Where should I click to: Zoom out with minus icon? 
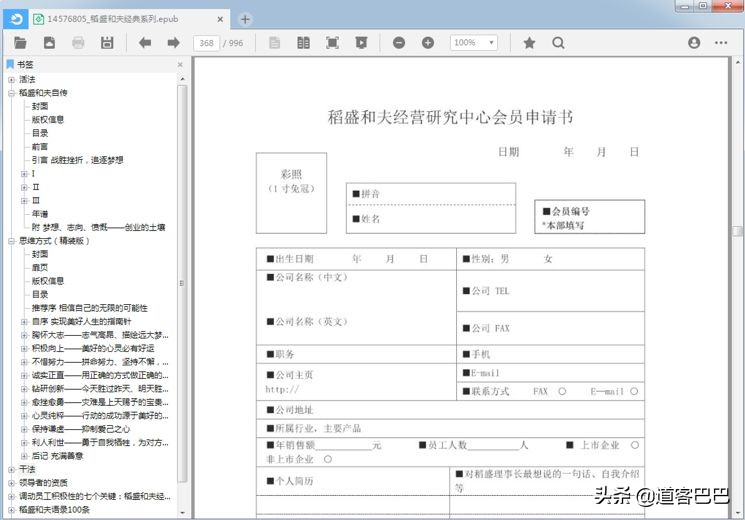(399, 43)
